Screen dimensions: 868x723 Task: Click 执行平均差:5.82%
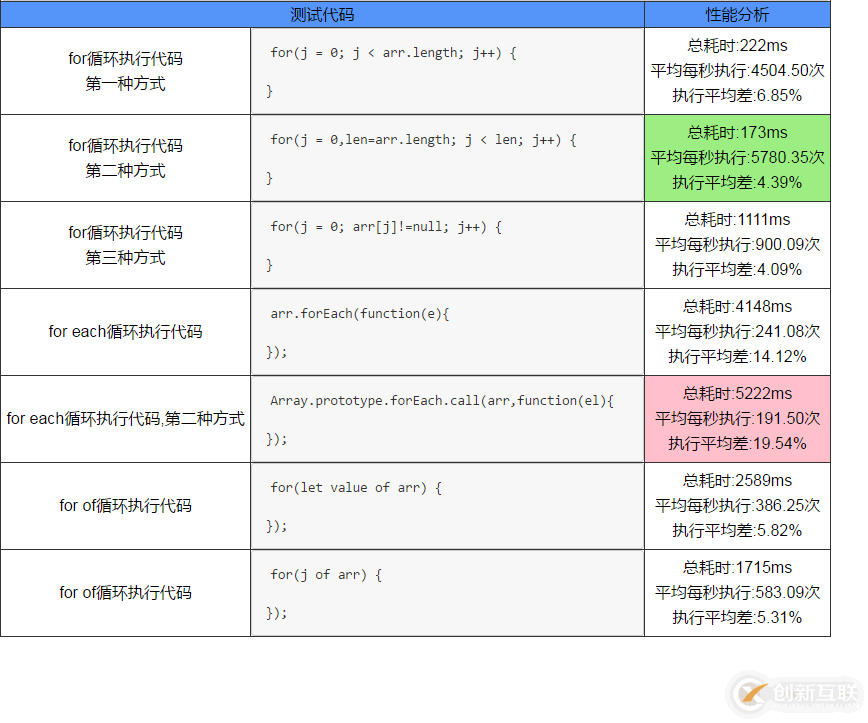click(737, 530)
